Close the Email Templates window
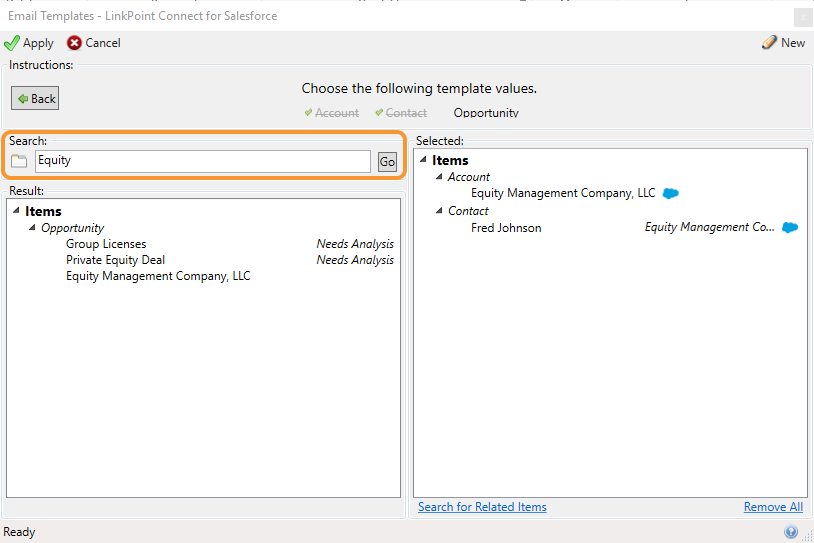Screen dimensions: 814x543 (803, 18)
